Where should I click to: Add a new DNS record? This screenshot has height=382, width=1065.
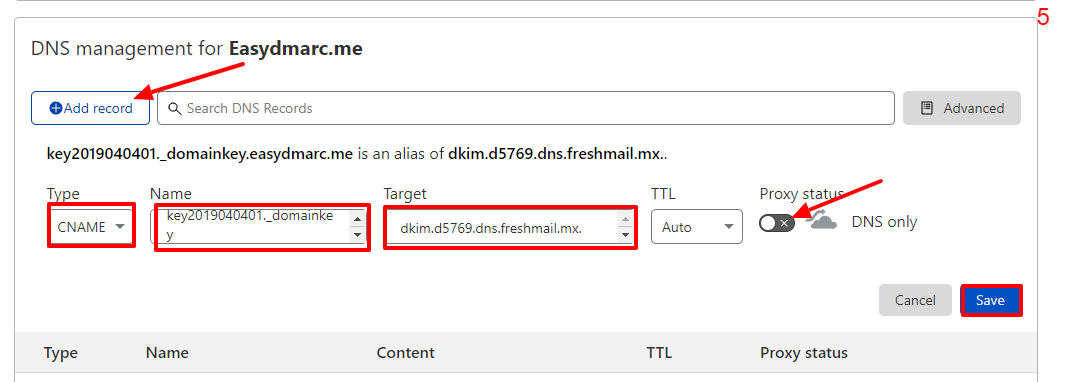coord(90,108)
